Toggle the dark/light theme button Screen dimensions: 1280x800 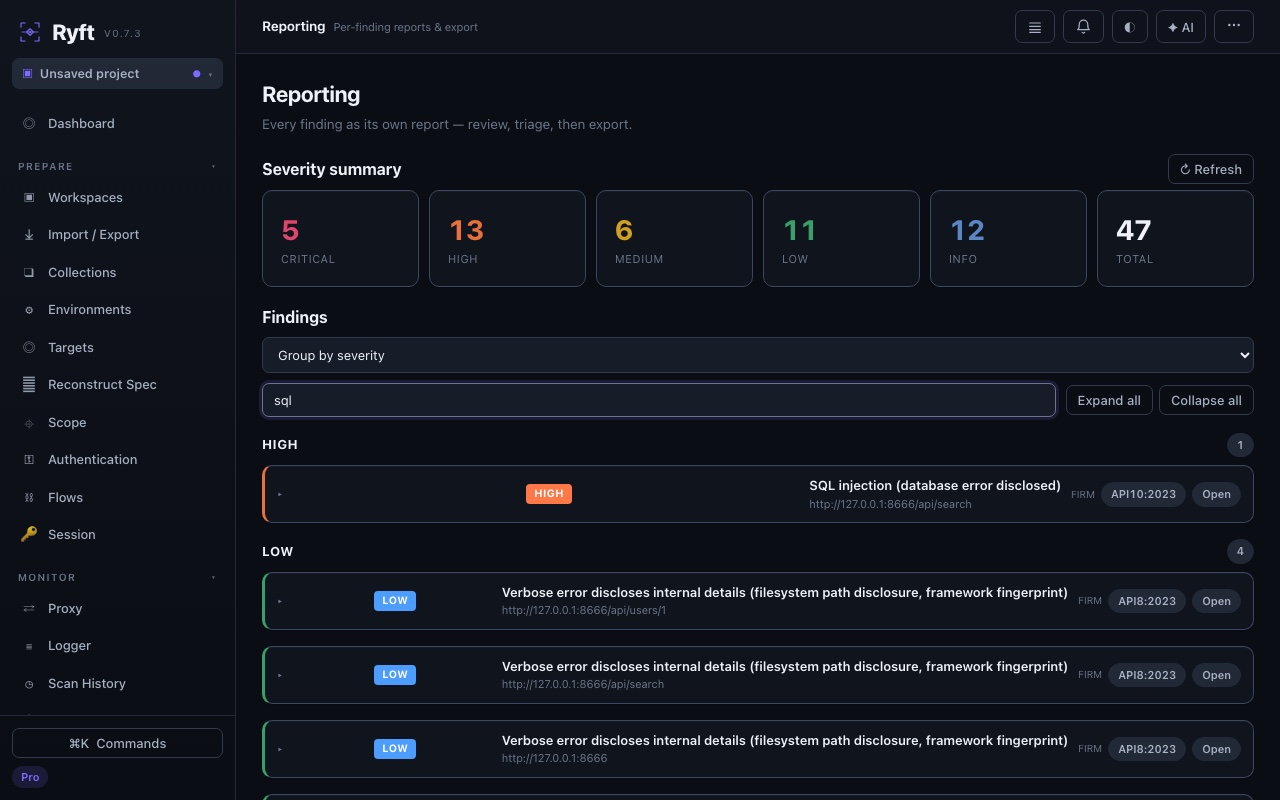tap(1129, 27)
